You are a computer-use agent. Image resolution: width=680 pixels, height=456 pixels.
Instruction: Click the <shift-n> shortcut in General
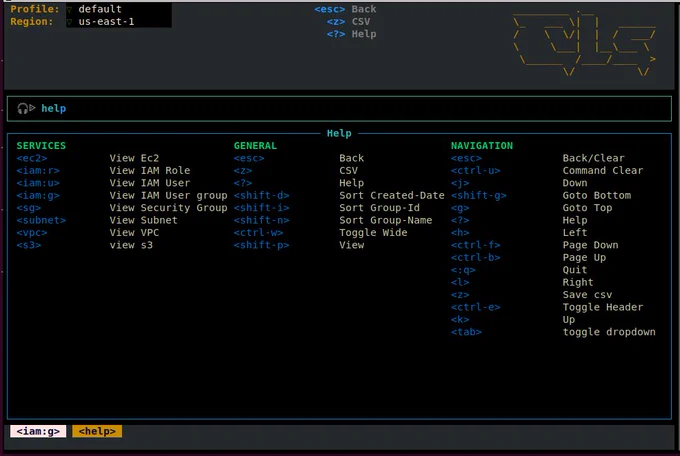[x=262, y=220]
